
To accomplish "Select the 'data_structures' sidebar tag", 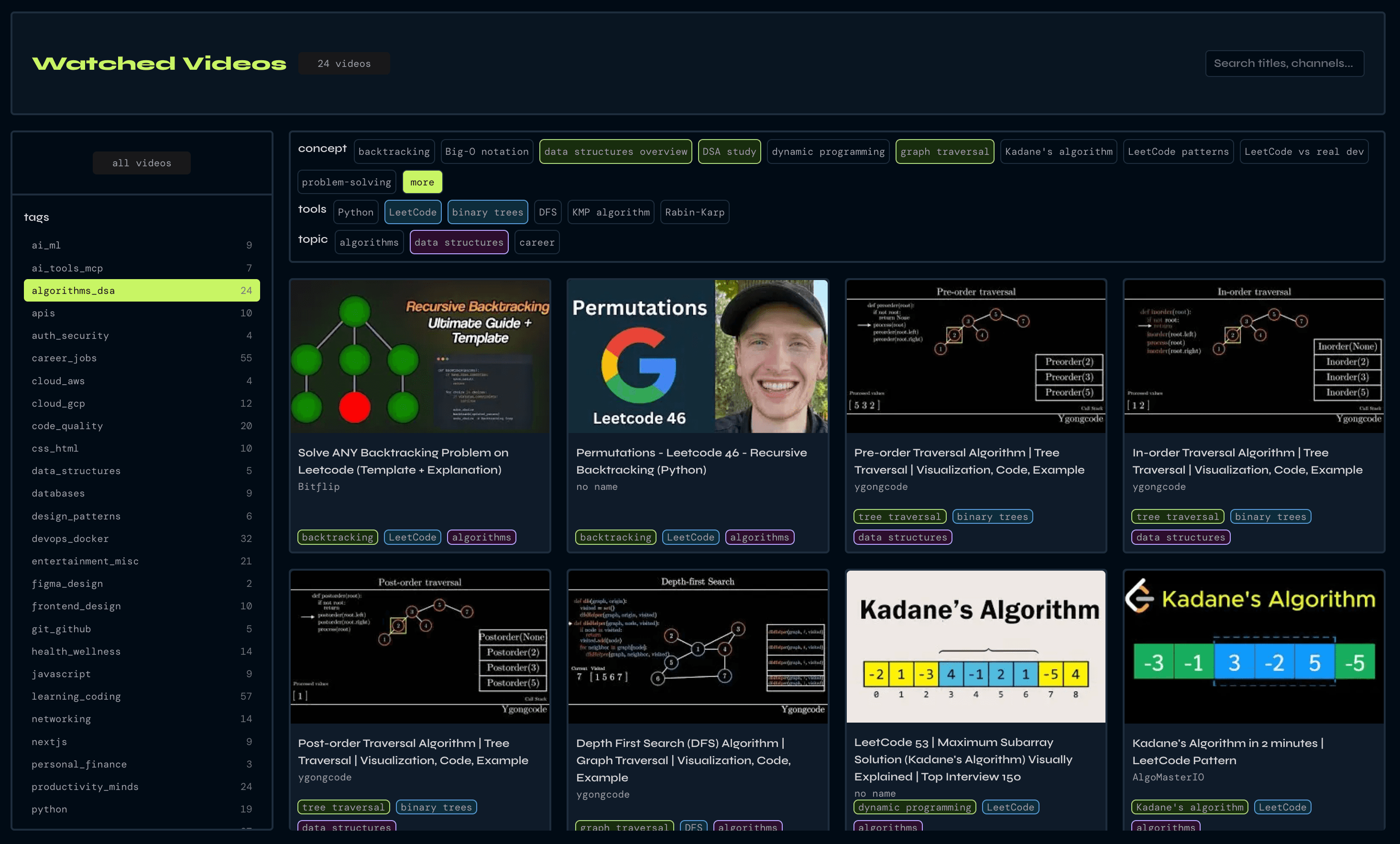I will coord(142,471).
